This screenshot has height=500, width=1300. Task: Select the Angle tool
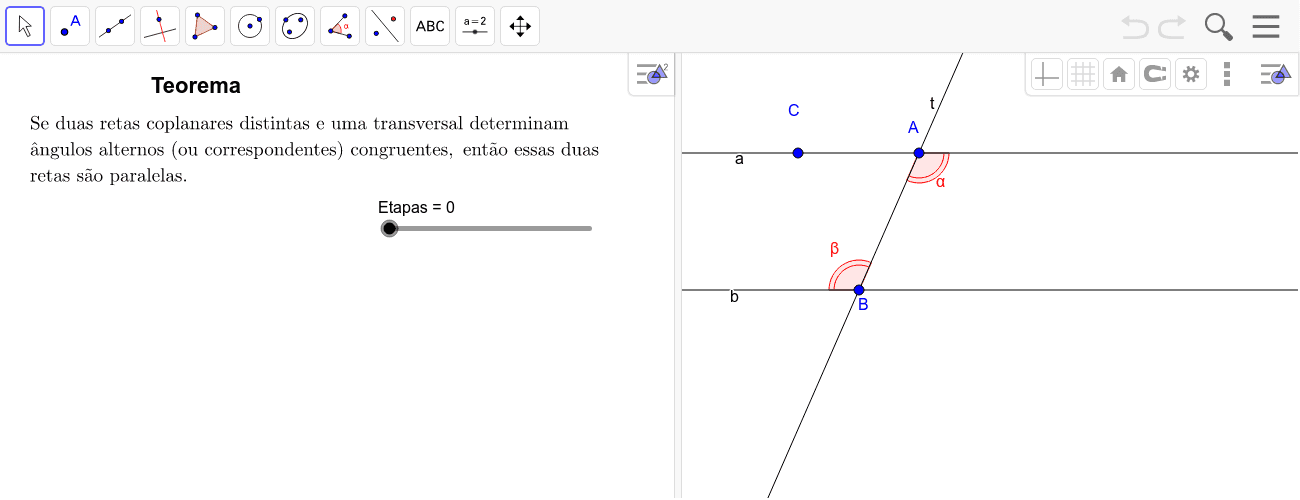coord(340,26)
